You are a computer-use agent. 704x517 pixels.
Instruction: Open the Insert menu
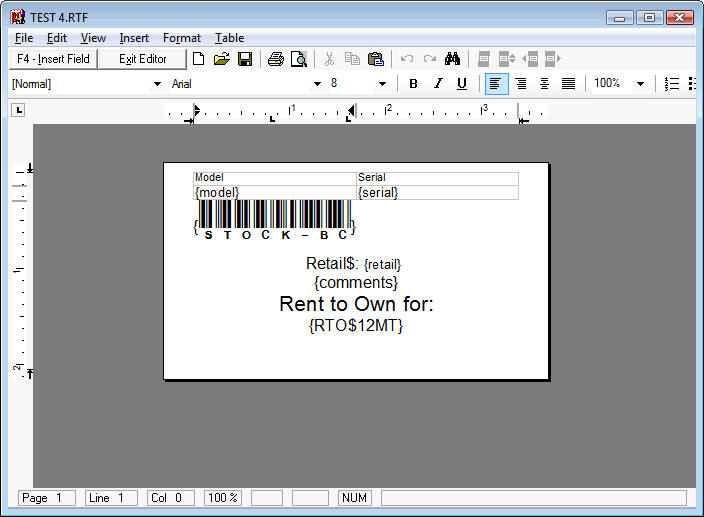(134, 38)
